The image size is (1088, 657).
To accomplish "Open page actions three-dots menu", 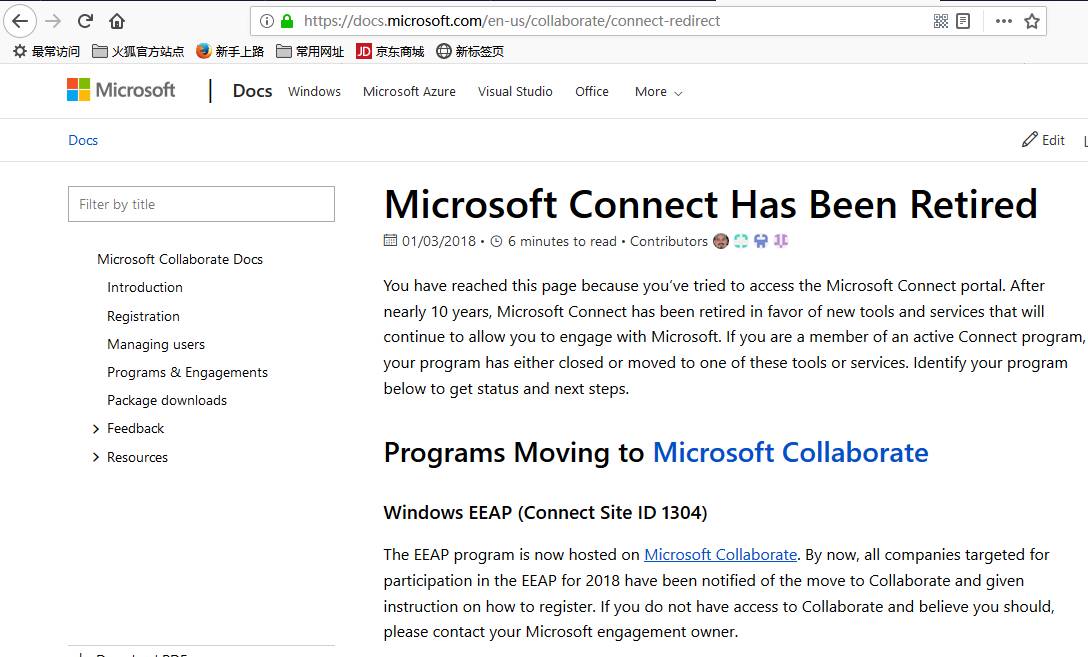I will pos(1003,21).
